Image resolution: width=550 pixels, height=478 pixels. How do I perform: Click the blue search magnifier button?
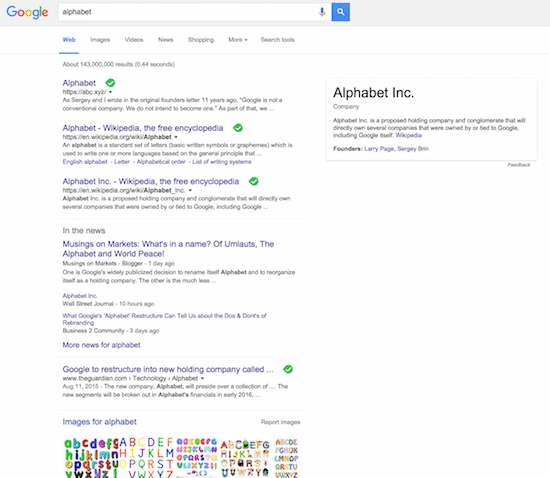tap(341, 12)
